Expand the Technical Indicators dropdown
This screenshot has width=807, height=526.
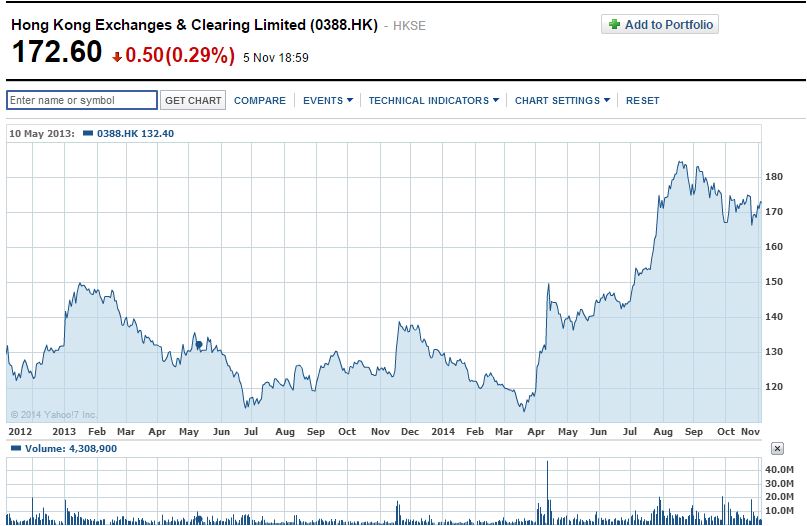click(x=433, y=100)
